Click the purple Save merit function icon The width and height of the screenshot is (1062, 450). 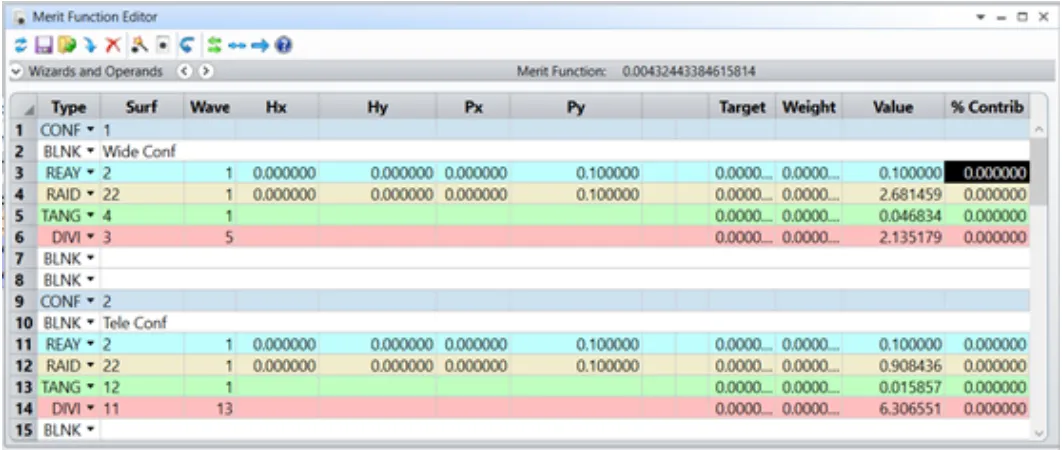43,46
